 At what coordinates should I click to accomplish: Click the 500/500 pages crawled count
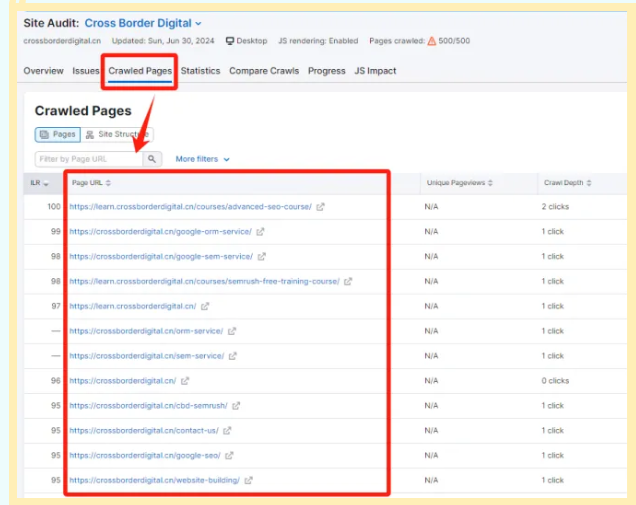(x=454, y=41)
